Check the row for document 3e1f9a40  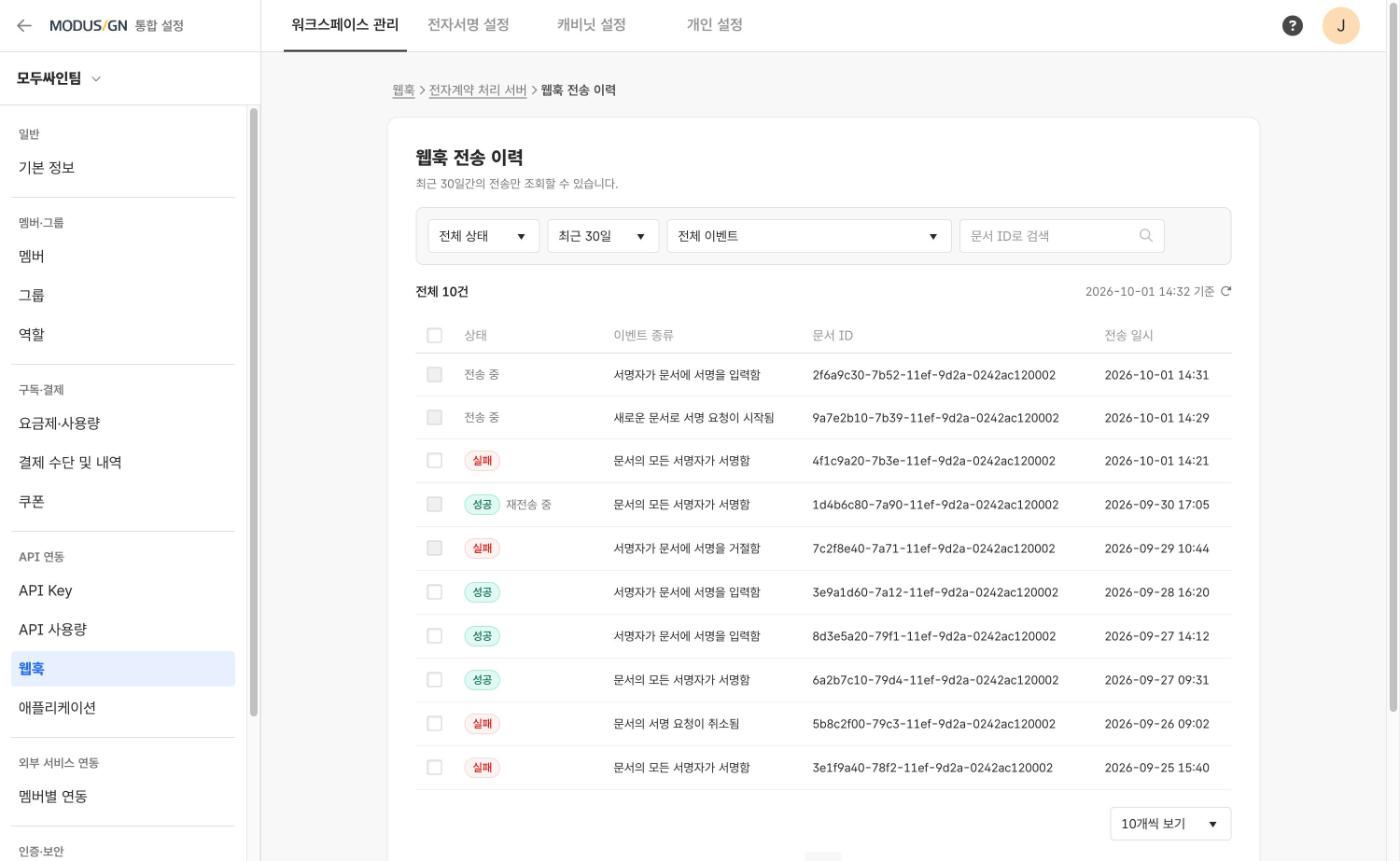click(434, 768)
